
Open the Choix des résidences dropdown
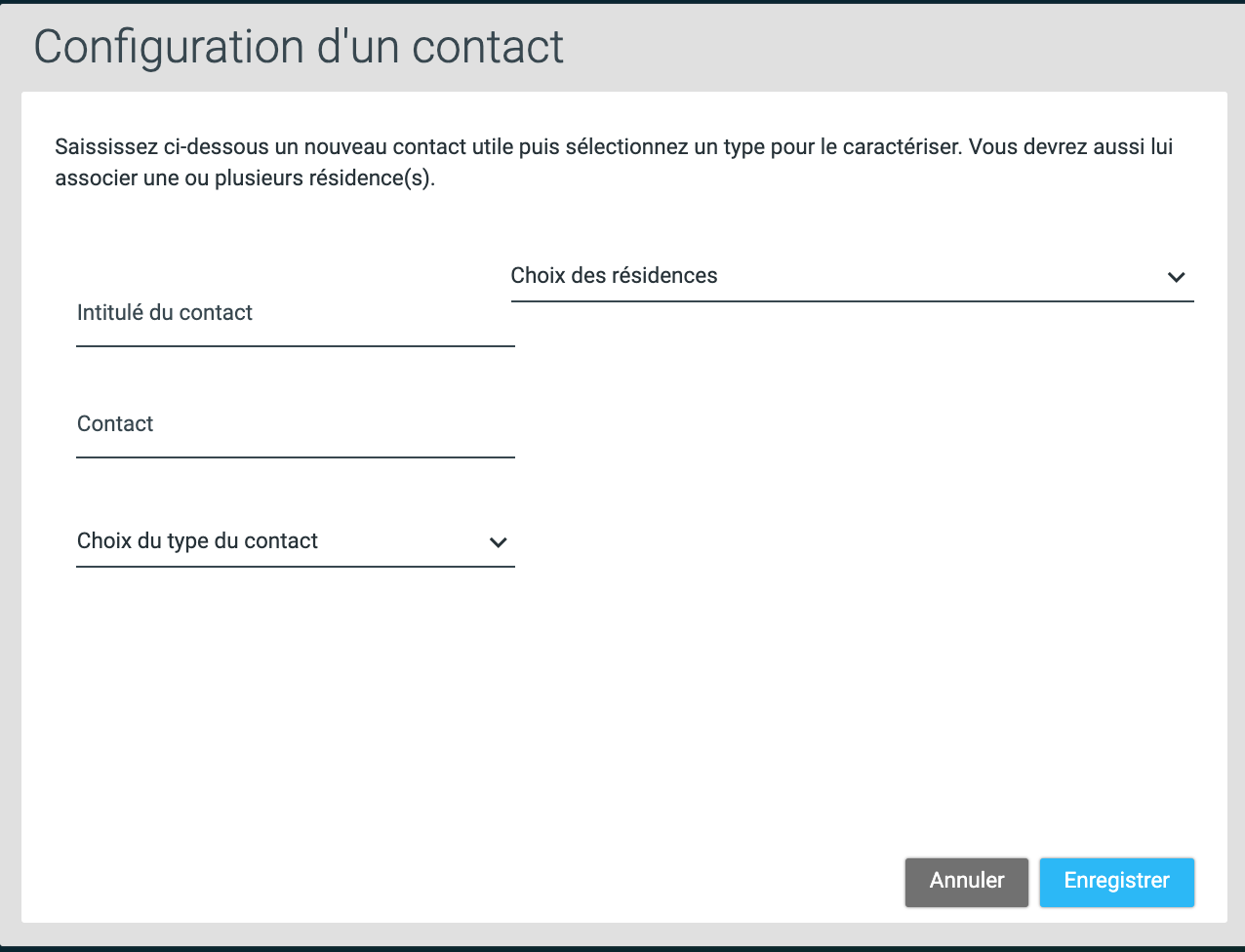852,277
